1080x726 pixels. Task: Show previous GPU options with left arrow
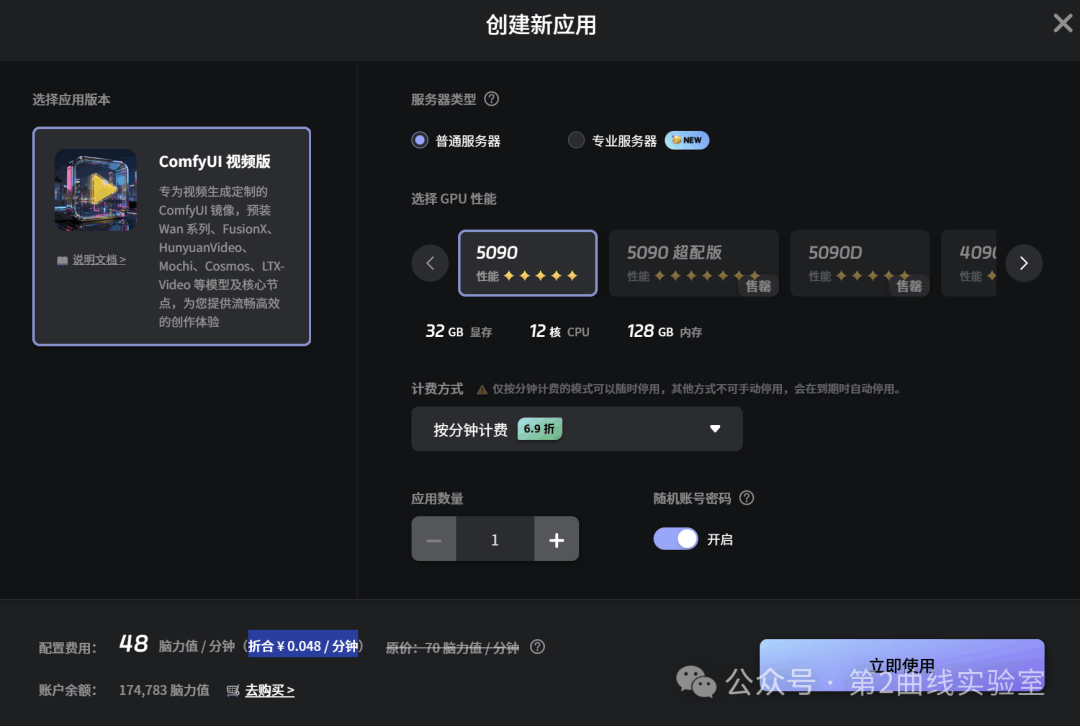click(430, 263)
